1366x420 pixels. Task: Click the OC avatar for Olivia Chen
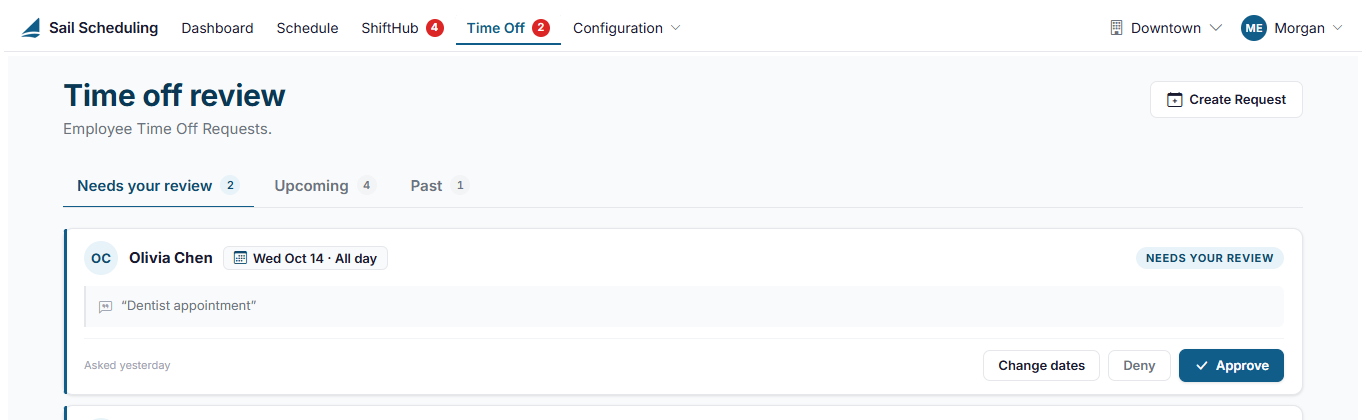point(101,258)
